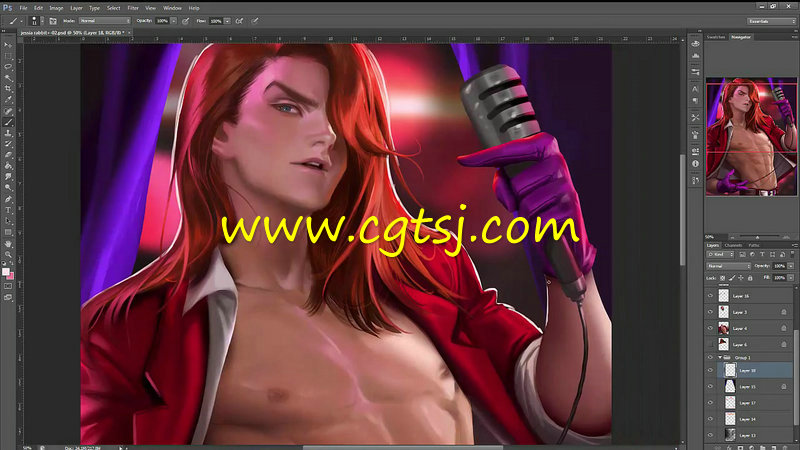800x450 pixels.
Task: Hide Layer 18 visibility eye
Action: pyautogui.click(x=710, y=370)
